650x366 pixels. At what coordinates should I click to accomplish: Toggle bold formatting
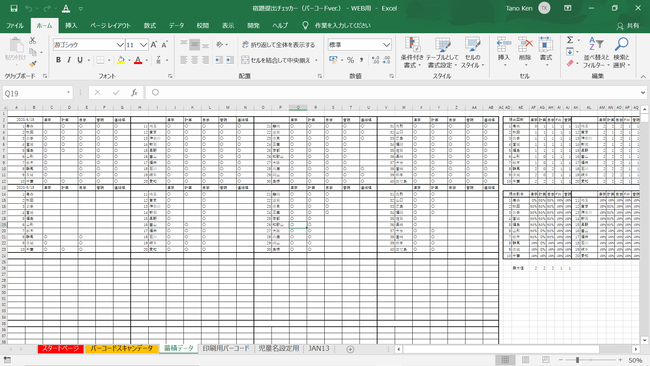[x=58, y=60]
